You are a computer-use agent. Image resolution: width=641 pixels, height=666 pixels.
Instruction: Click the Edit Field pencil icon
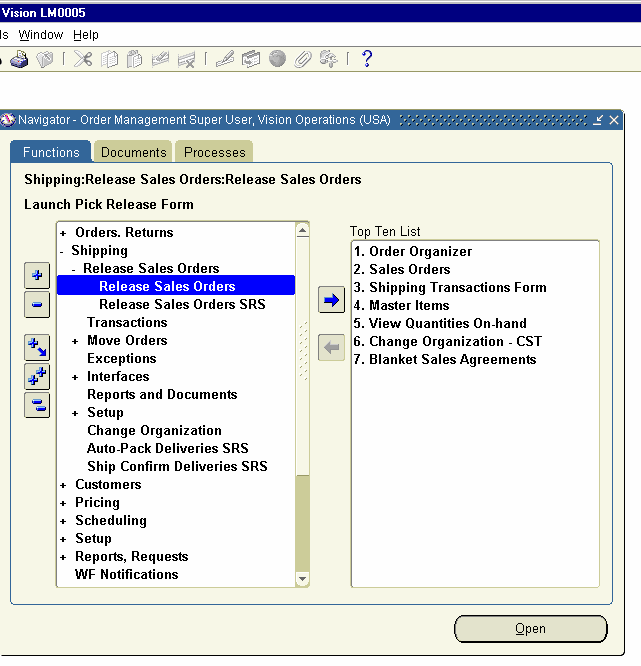pos(225,59)
